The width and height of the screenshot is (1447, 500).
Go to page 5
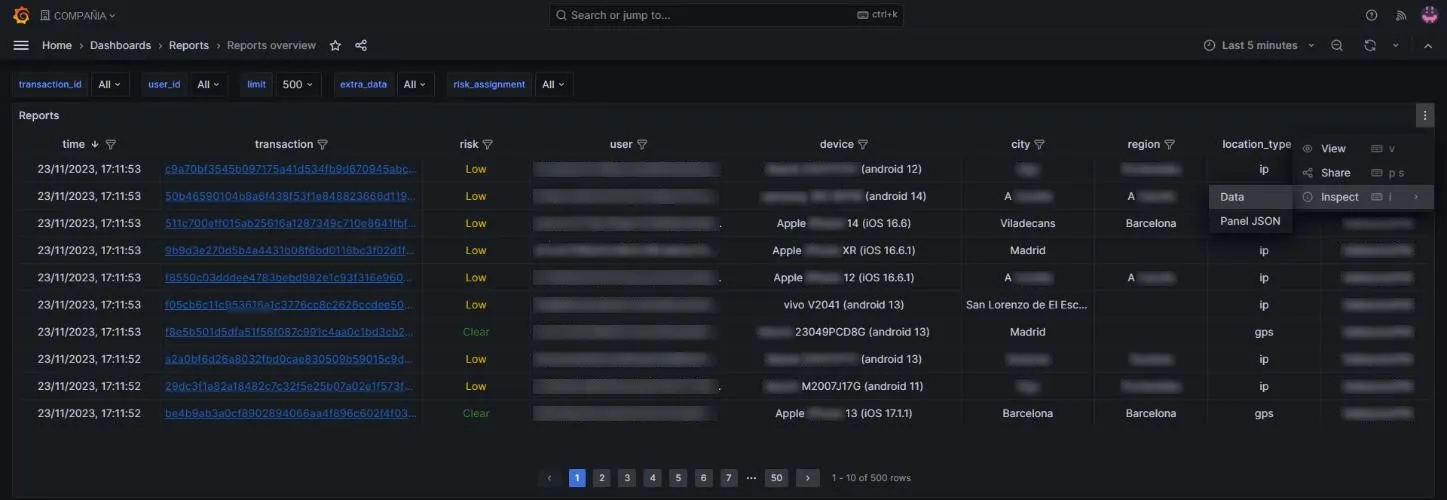pyautogui.click(x=678, y=478)
